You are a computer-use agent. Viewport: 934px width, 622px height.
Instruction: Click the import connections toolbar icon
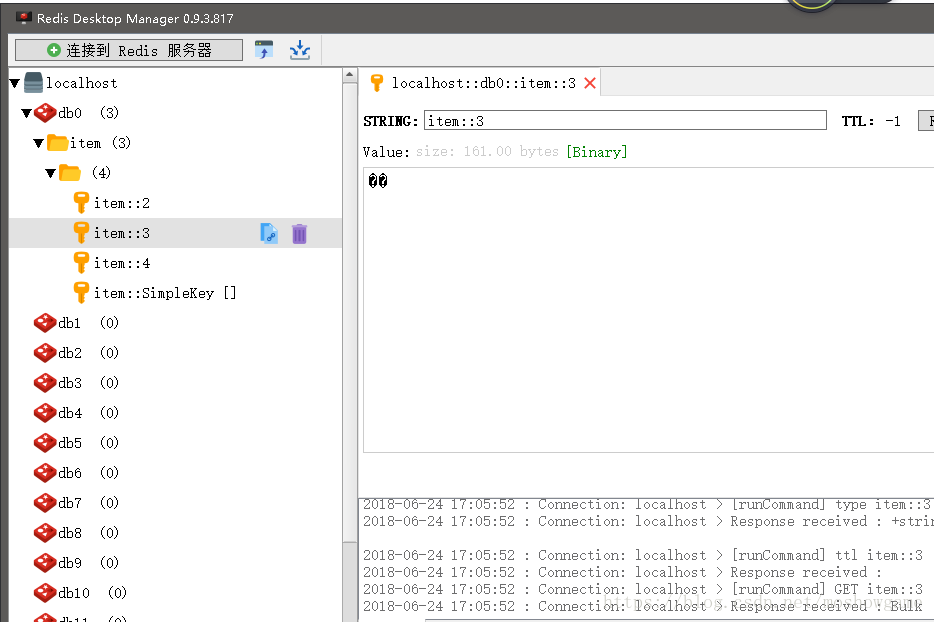264,49
